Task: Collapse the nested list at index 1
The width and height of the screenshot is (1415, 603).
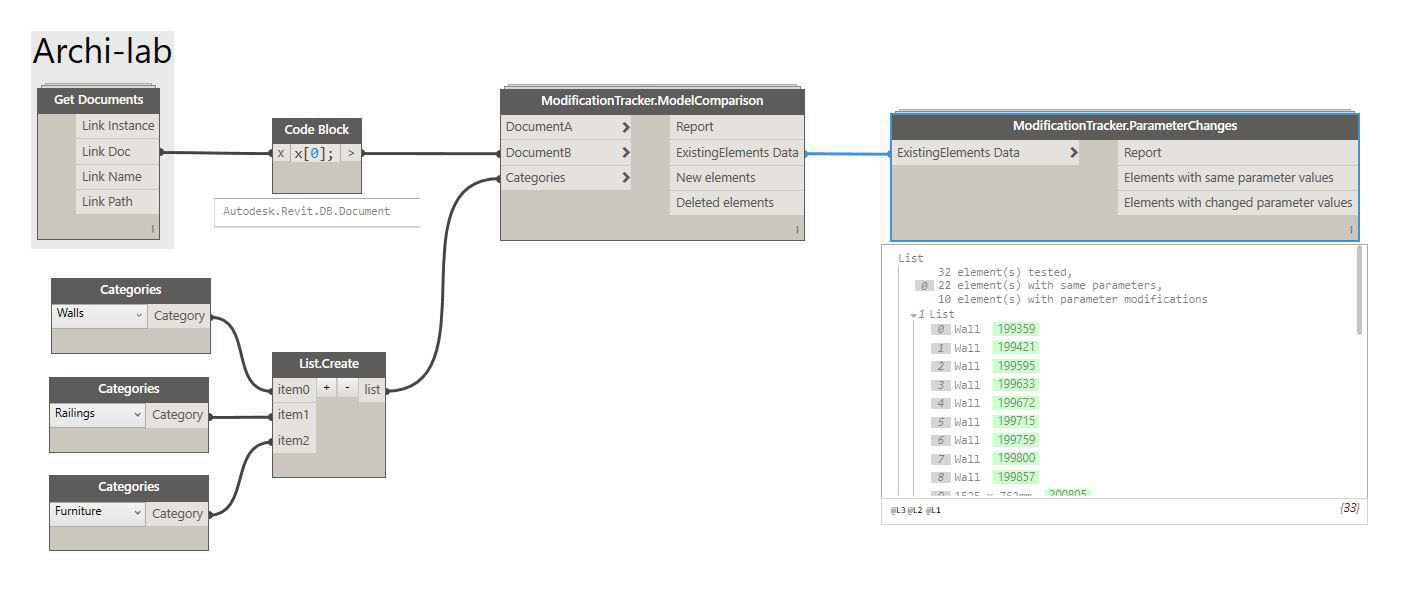Action: click(914, 315)
